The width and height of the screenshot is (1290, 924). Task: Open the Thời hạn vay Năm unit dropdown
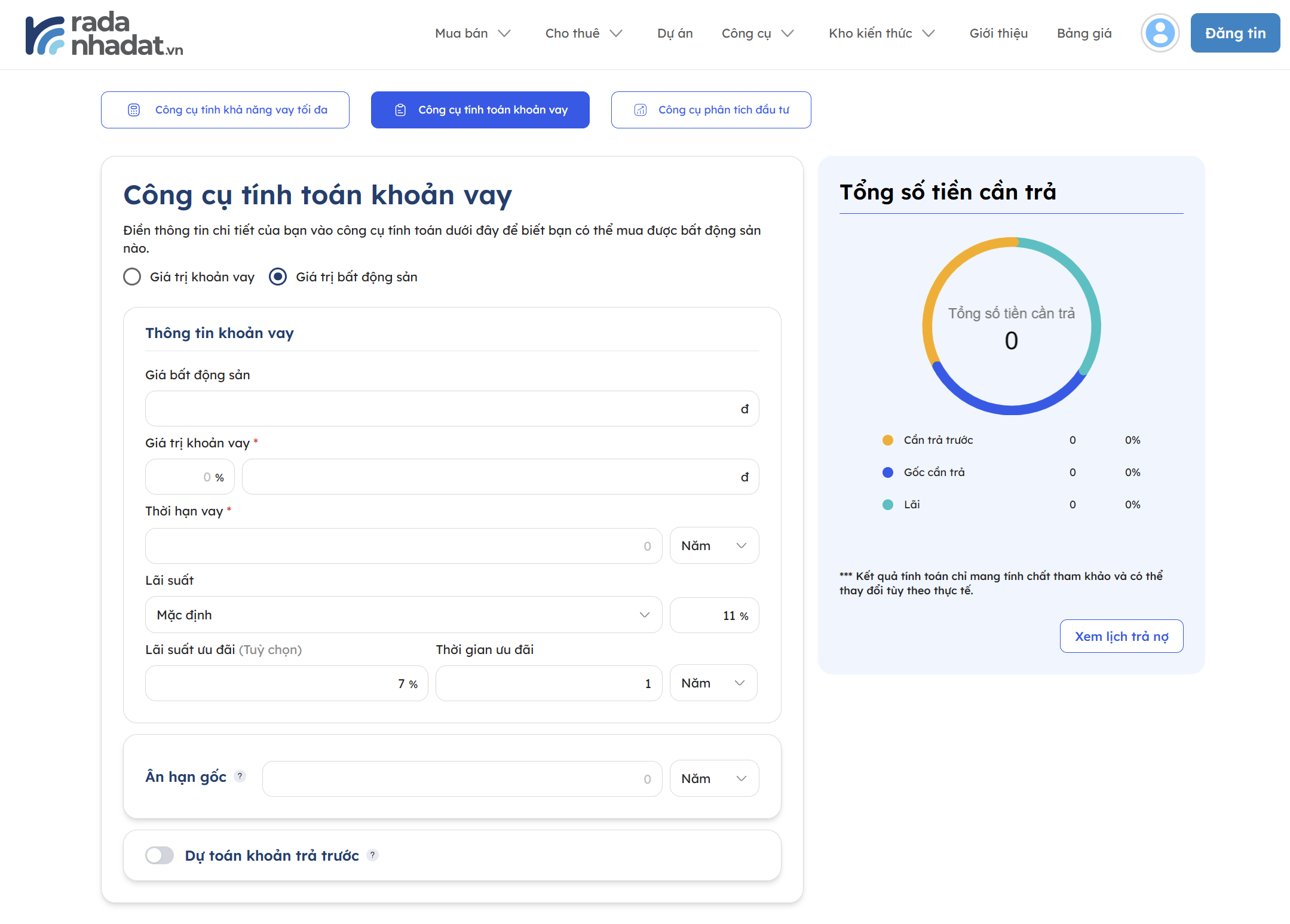(x=714, y=545)
